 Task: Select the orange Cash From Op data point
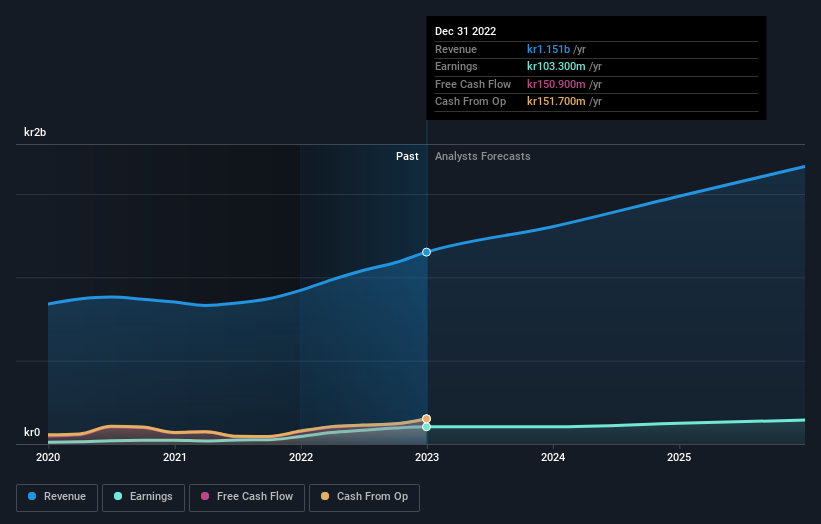(427, 419)
